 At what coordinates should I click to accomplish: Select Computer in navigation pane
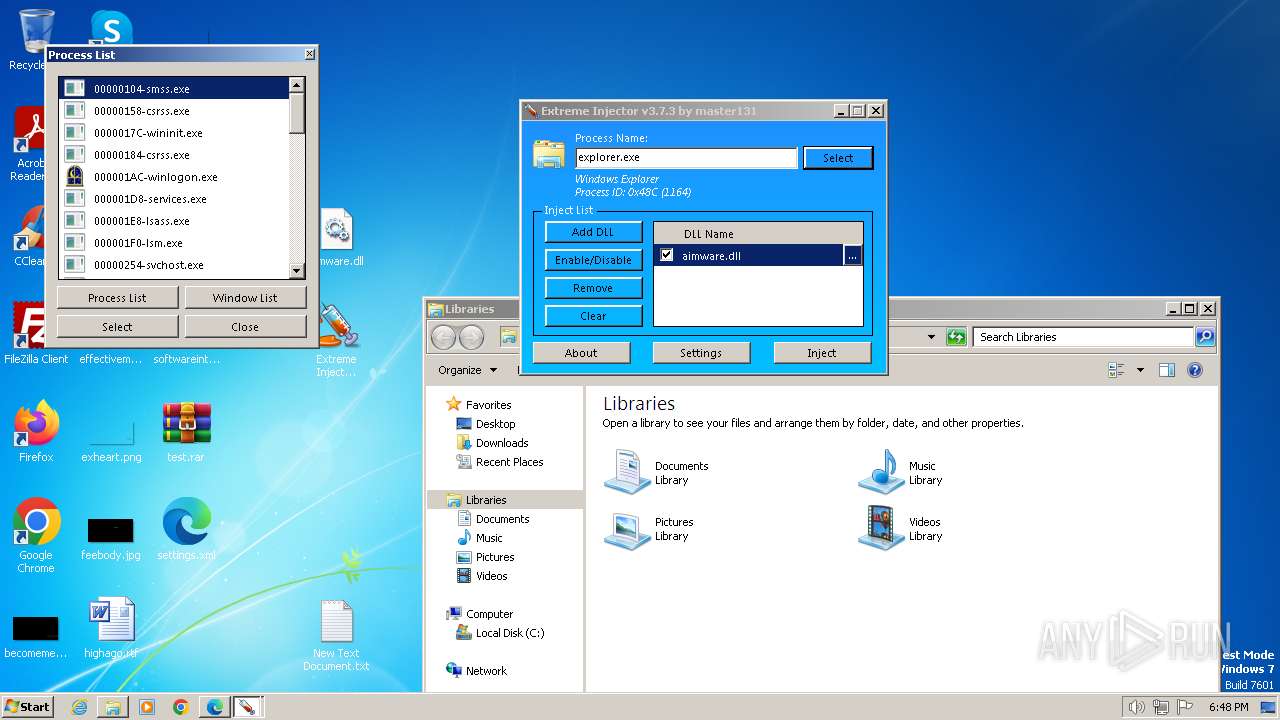(x=480, y=614)
